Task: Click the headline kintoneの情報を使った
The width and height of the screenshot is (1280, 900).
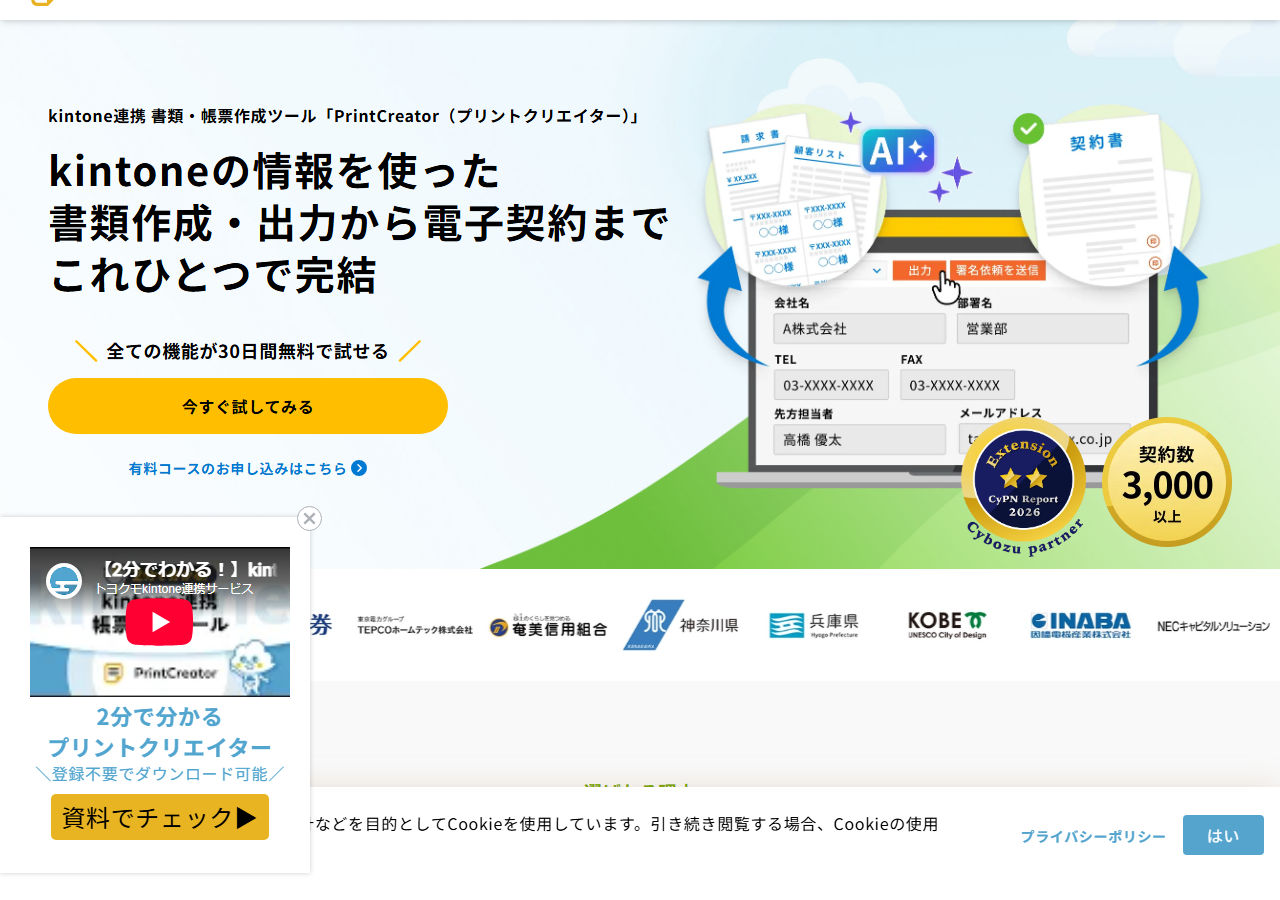Action: tap(274, 171)
